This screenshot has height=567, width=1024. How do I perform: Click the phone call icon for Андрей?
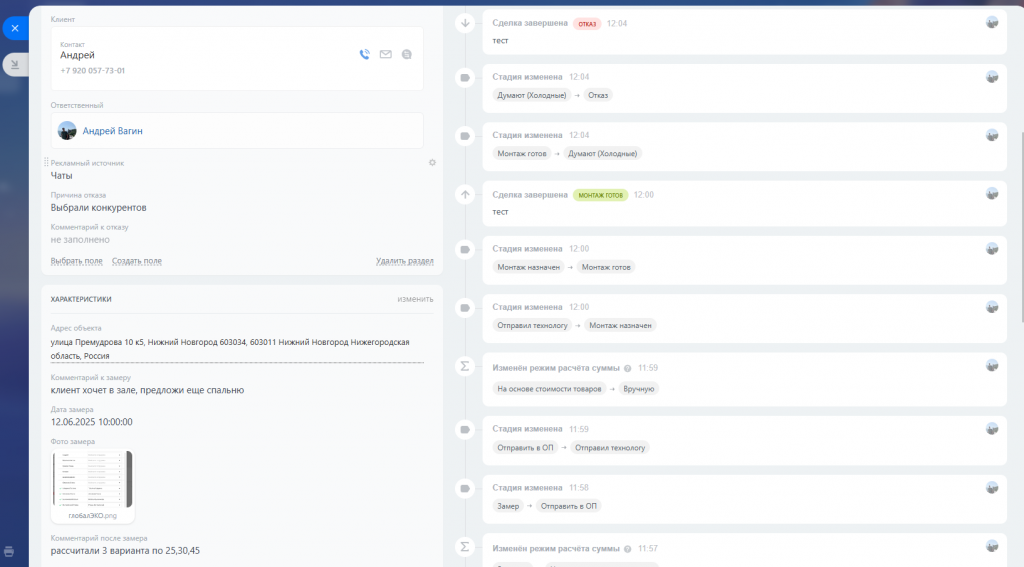tap(364, 54)
